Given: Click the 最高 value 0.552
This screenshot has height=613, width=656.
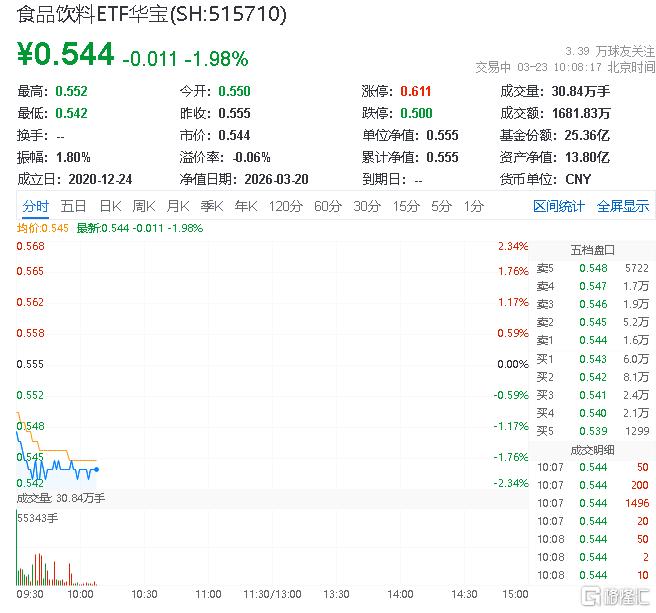Looking at the screenshot, I should coord(72,91).
